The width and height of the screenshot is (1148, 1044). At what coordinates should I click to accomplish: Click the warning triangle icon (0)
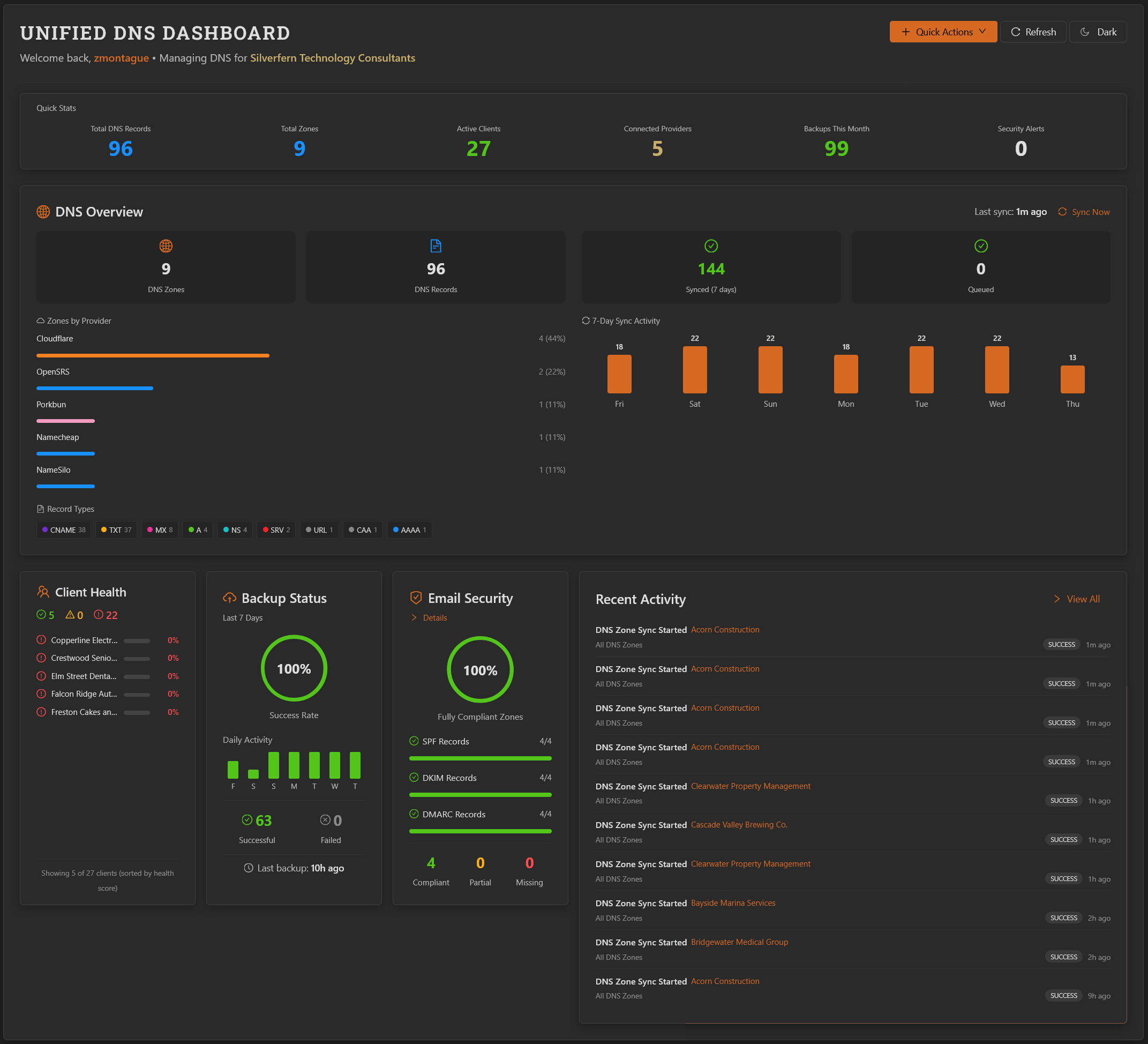(70, 615)
